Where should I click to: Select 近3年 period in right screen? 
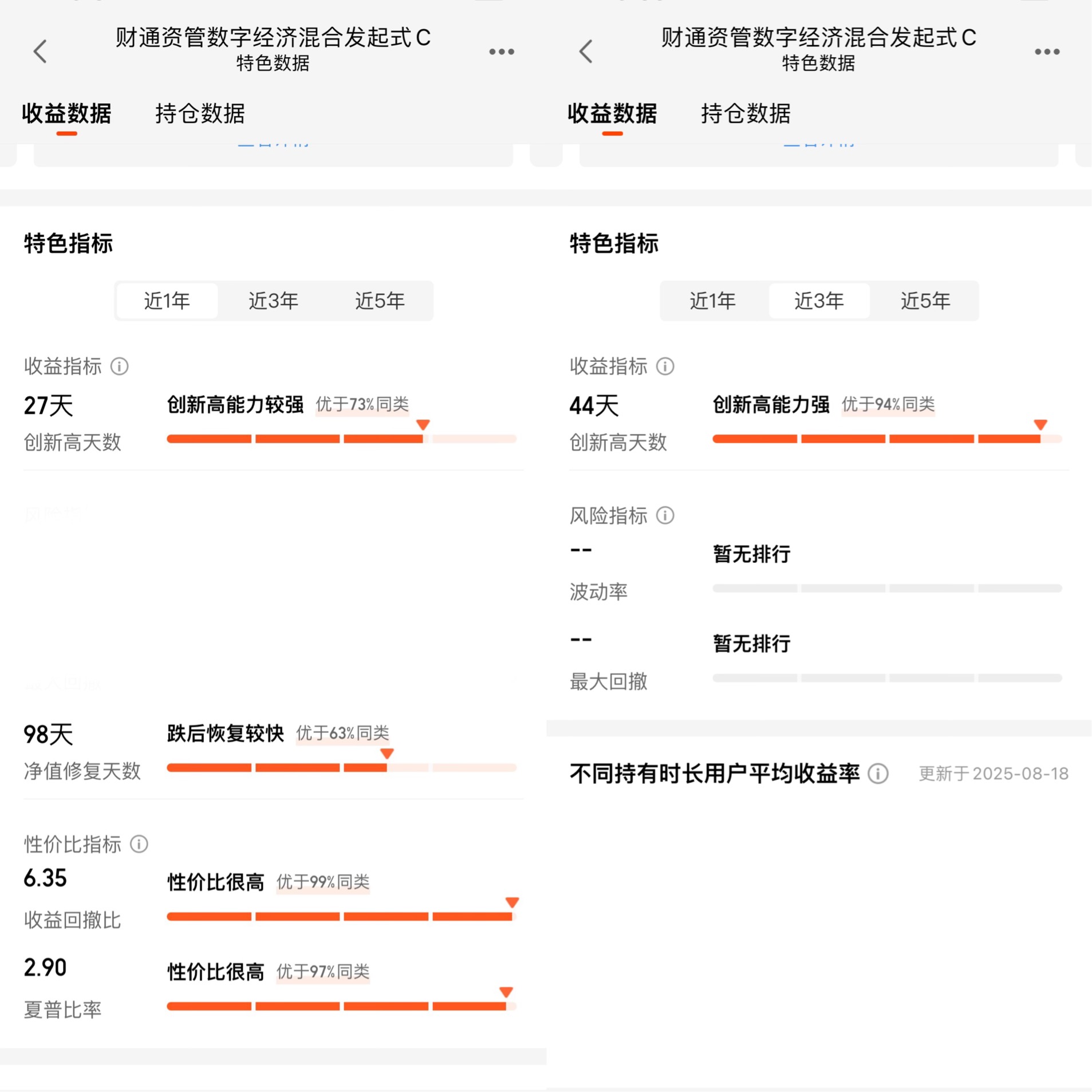pyautogui.click(x=819, y=301)
